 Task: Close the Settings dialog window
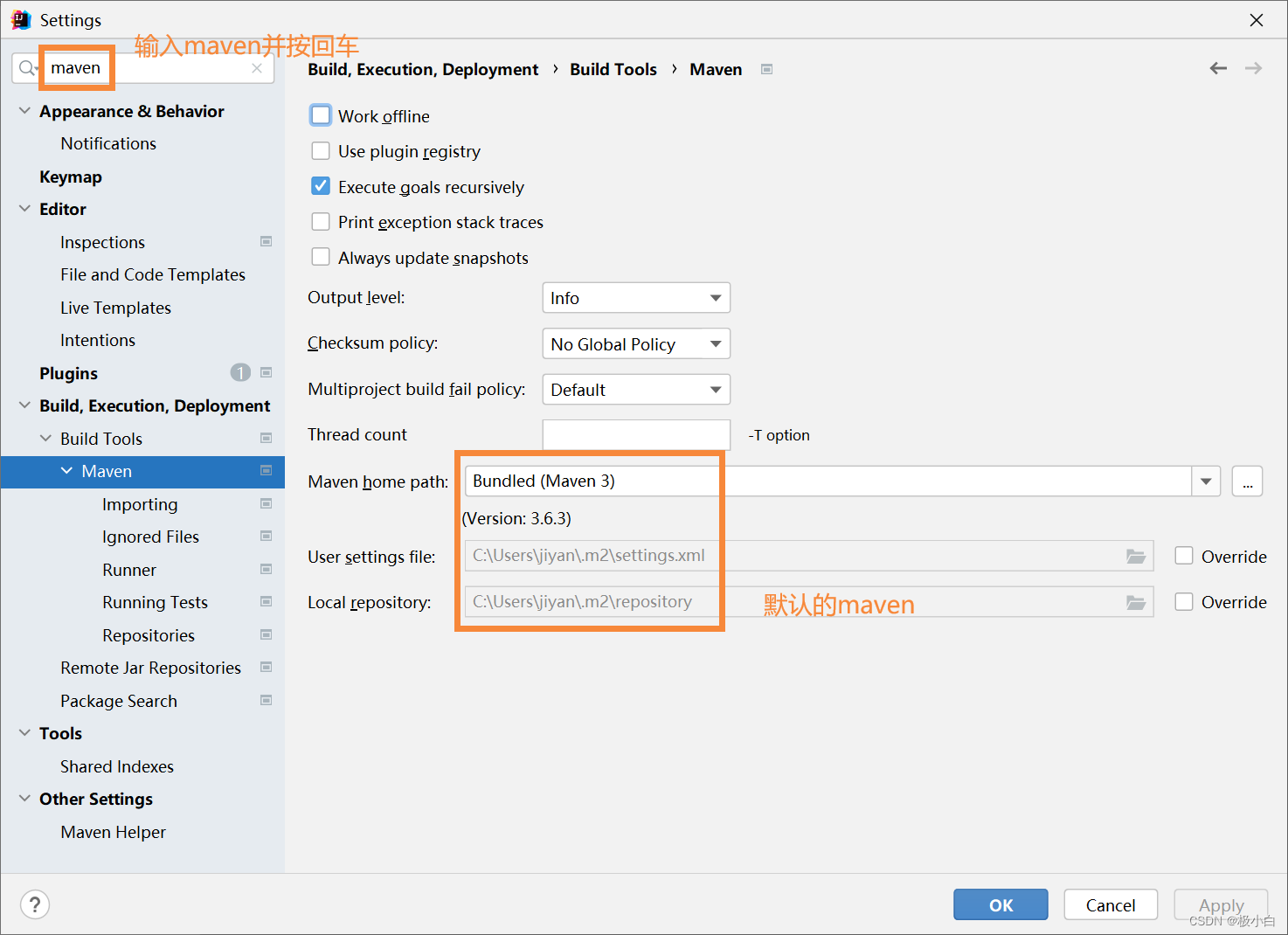(1257, 19)
